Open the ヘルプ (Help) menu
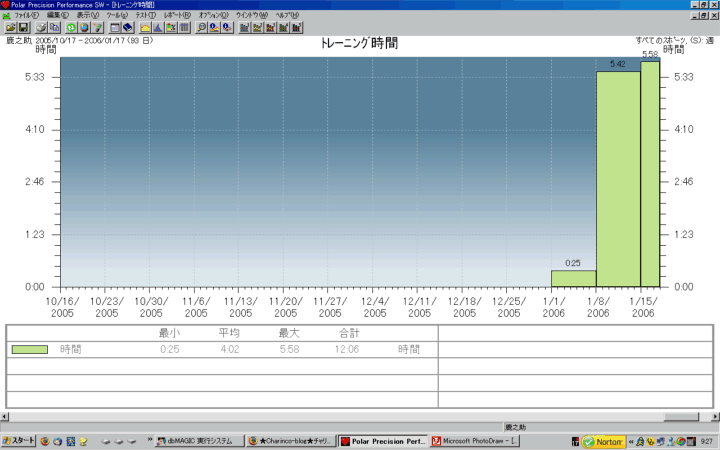This screenshot has width=720, height=450. (287, 16)
